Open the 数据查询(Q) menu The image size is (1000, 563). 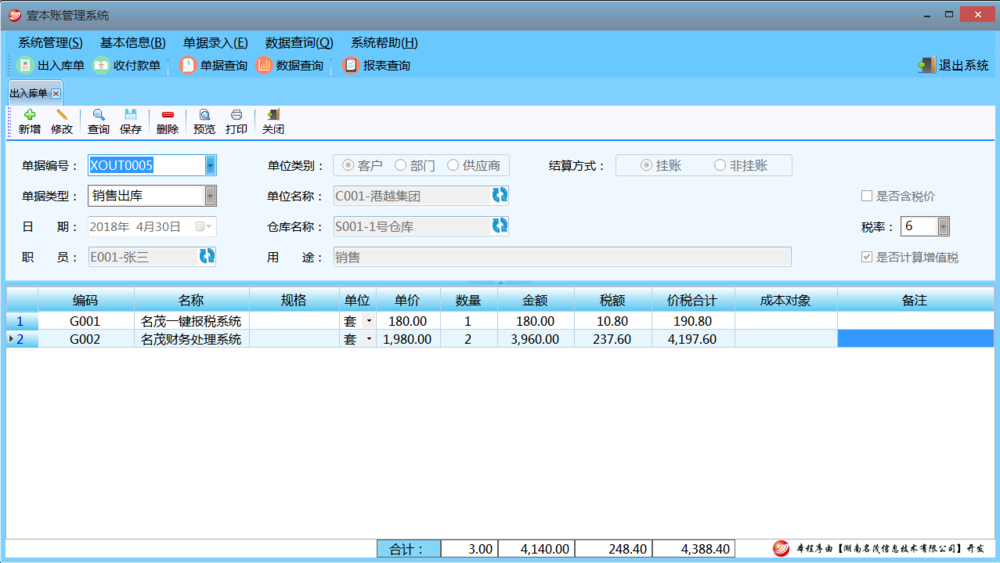click(299, 43)
